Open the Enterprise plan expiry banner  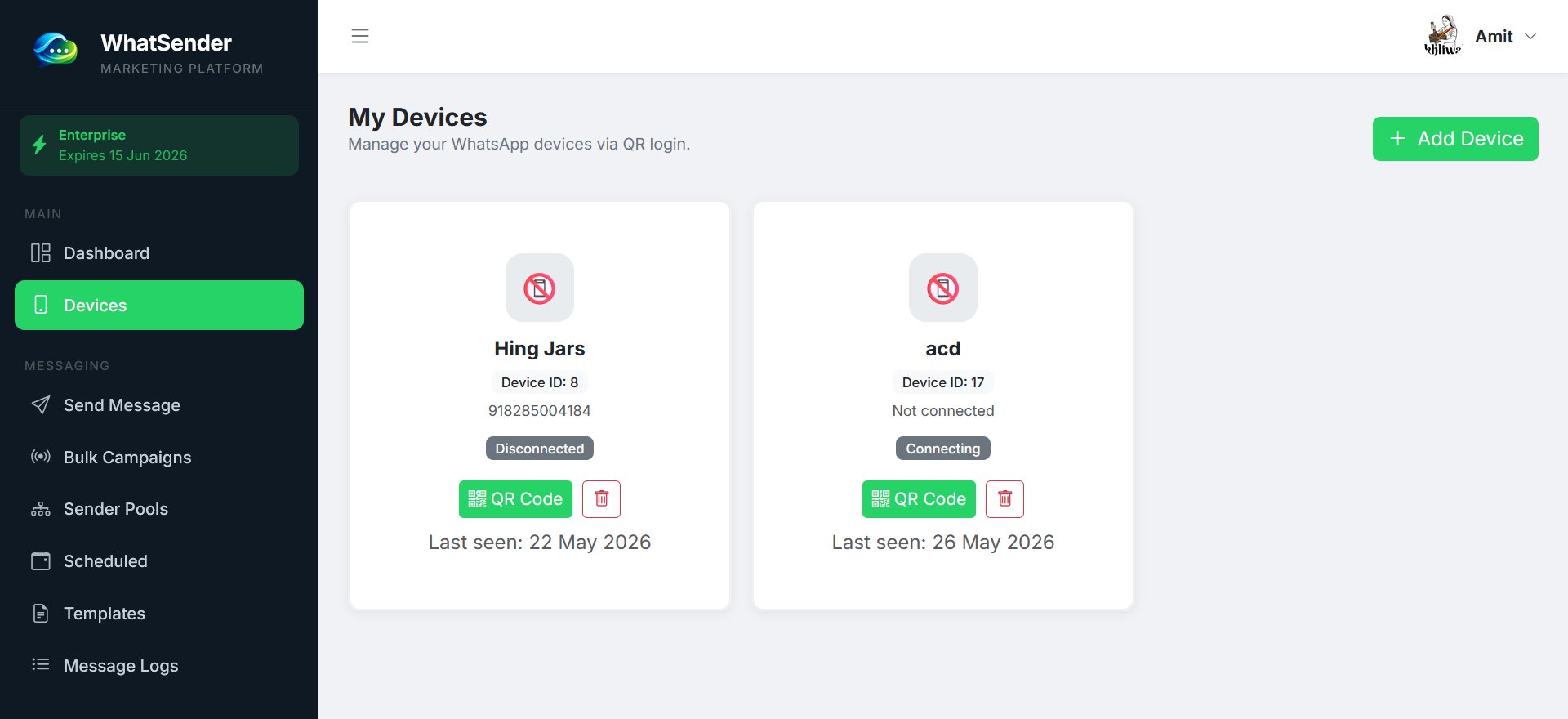(159, 145)
